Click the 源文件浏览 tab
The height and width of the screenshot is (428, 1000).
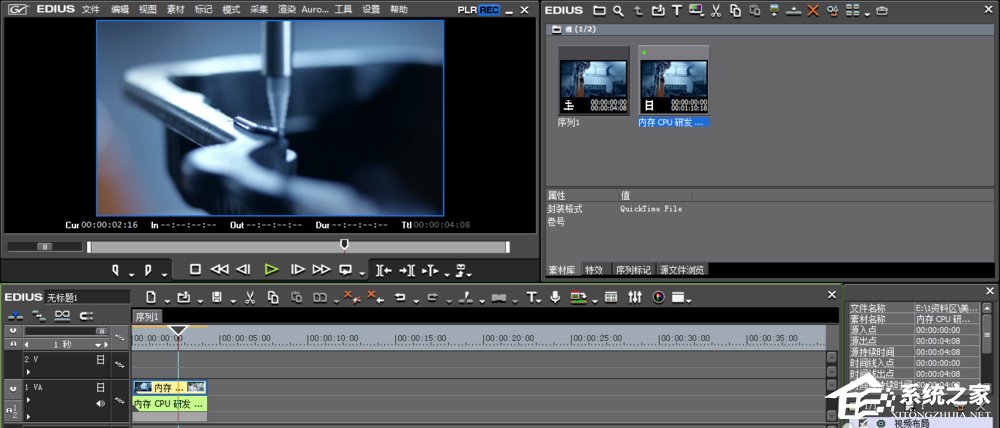[682, 270]
